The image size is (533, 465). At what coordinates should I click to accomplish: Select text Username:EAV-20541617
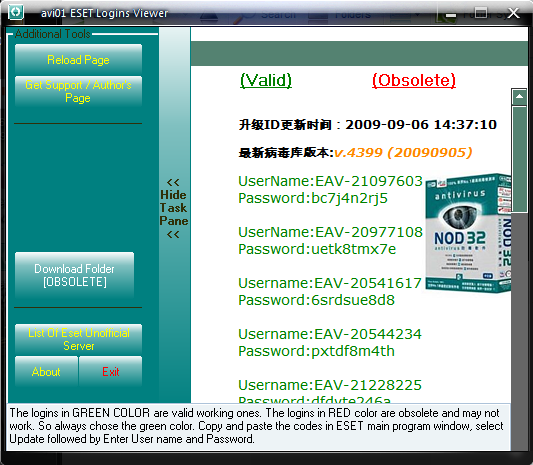(330, 283)
